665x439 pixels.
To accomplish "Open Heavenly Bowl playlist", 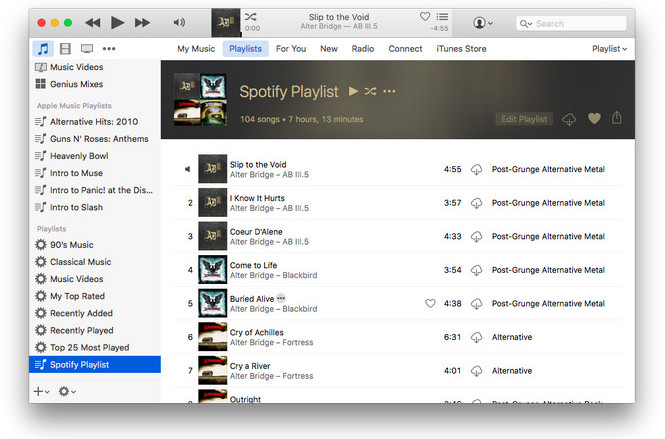I will [x=95, y=156].
